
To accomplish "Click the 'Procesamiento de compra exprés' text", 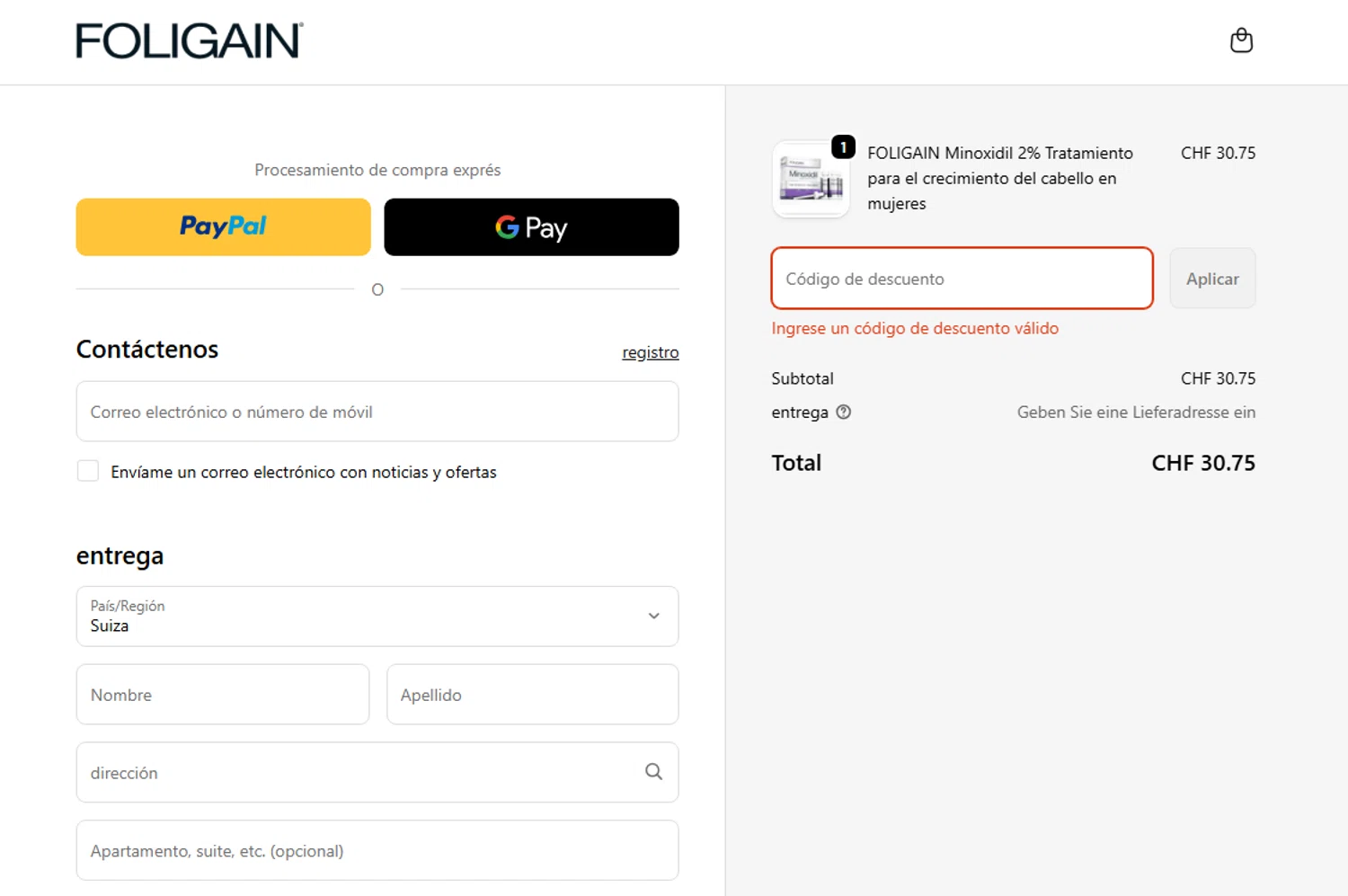I will [377, 170].
